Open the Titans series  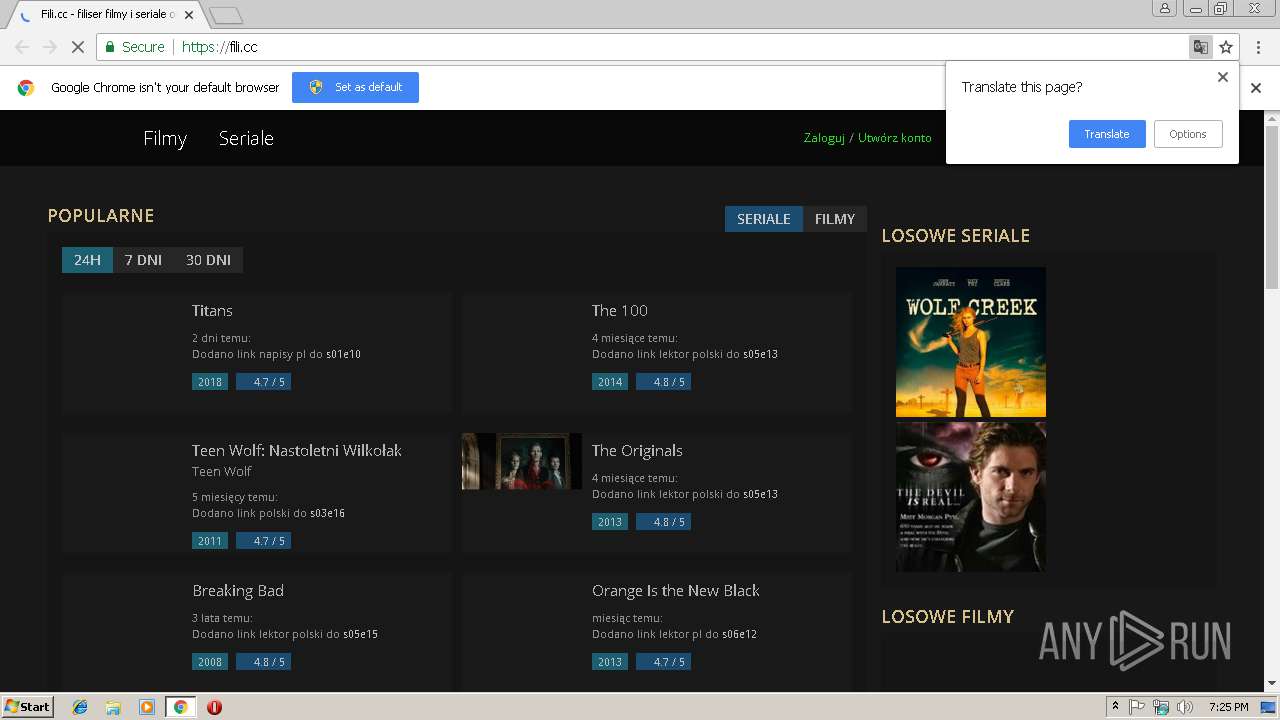[212, 311]
